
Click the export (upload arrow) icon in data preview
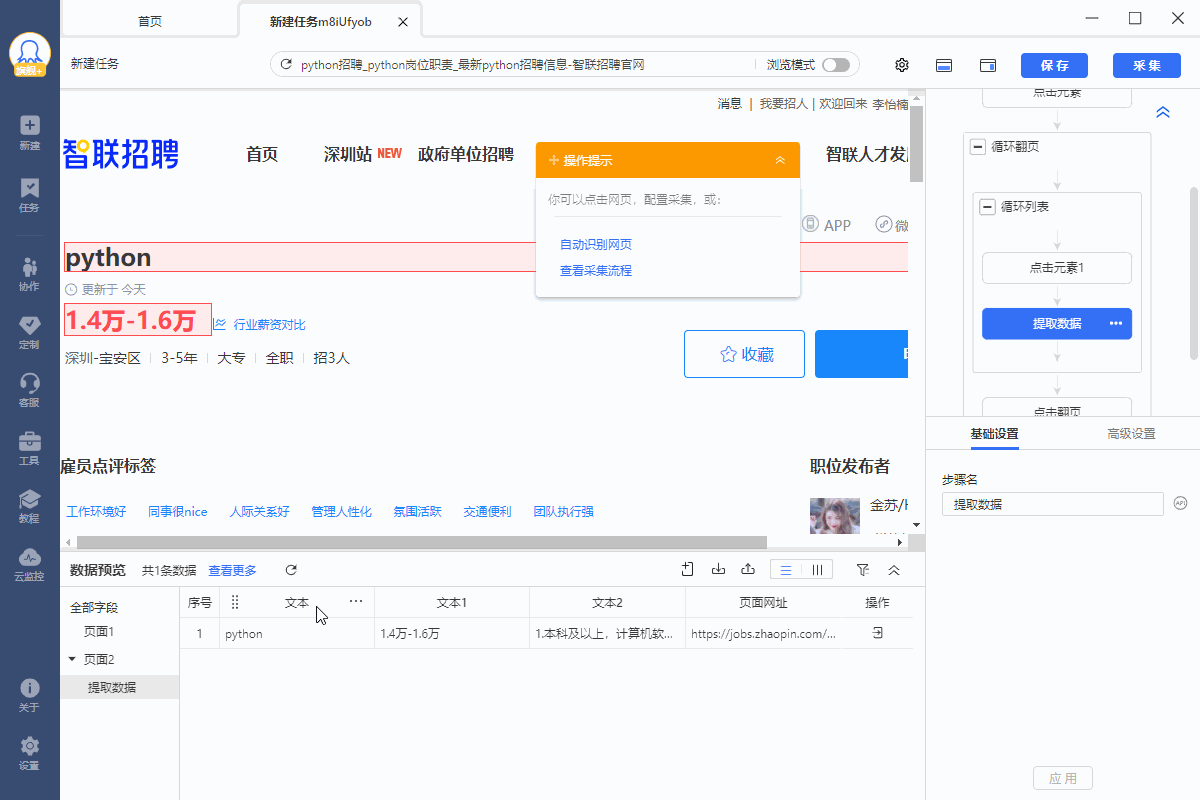tap(748, 570)
